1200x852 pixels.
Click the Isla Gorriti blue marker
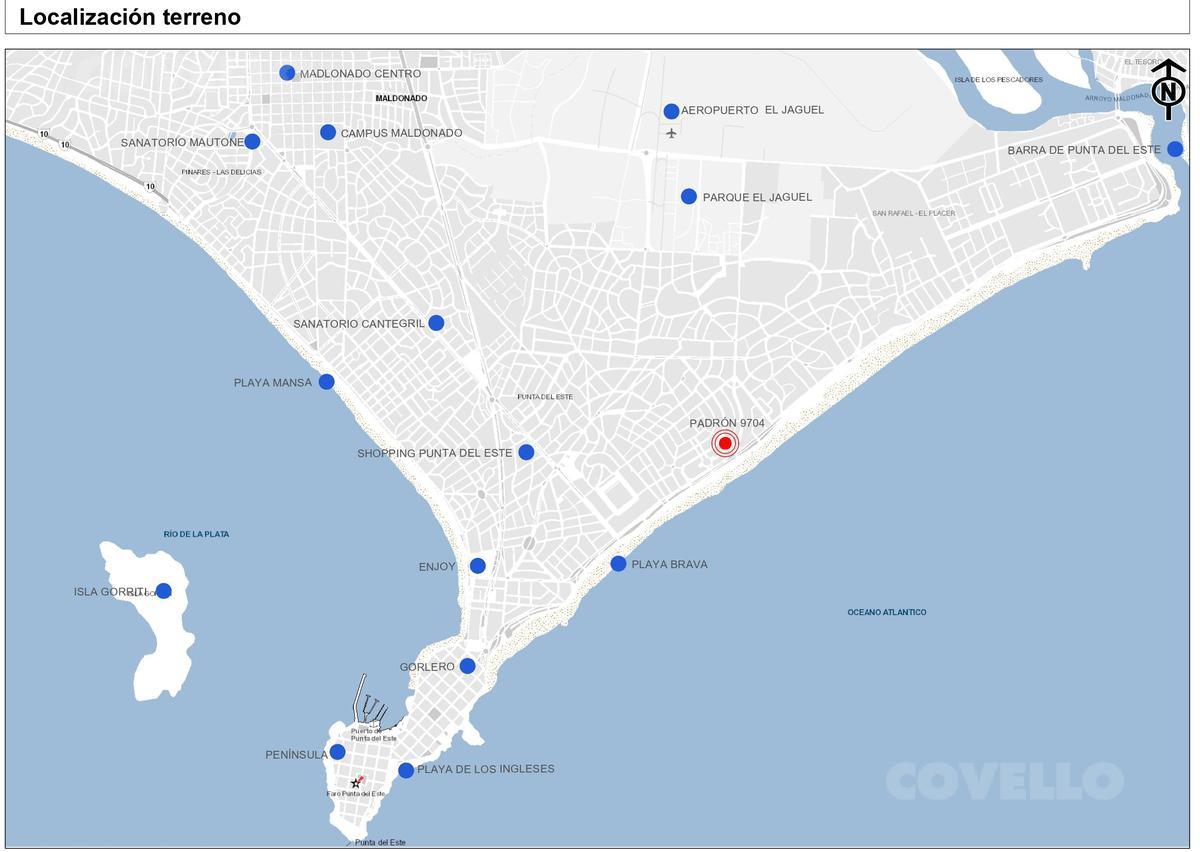point(163,591)
